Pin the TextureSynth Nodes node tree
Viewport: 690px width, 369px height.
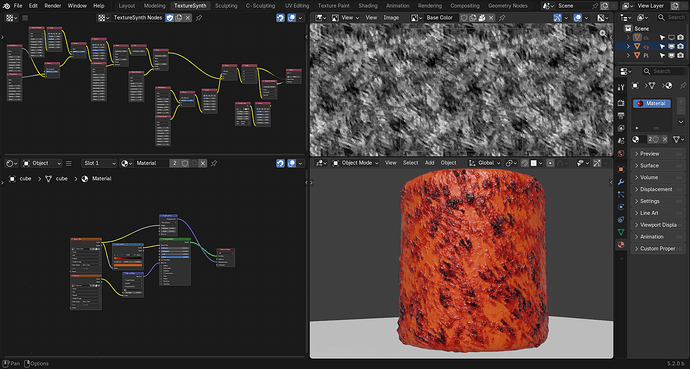pos(199,18)
